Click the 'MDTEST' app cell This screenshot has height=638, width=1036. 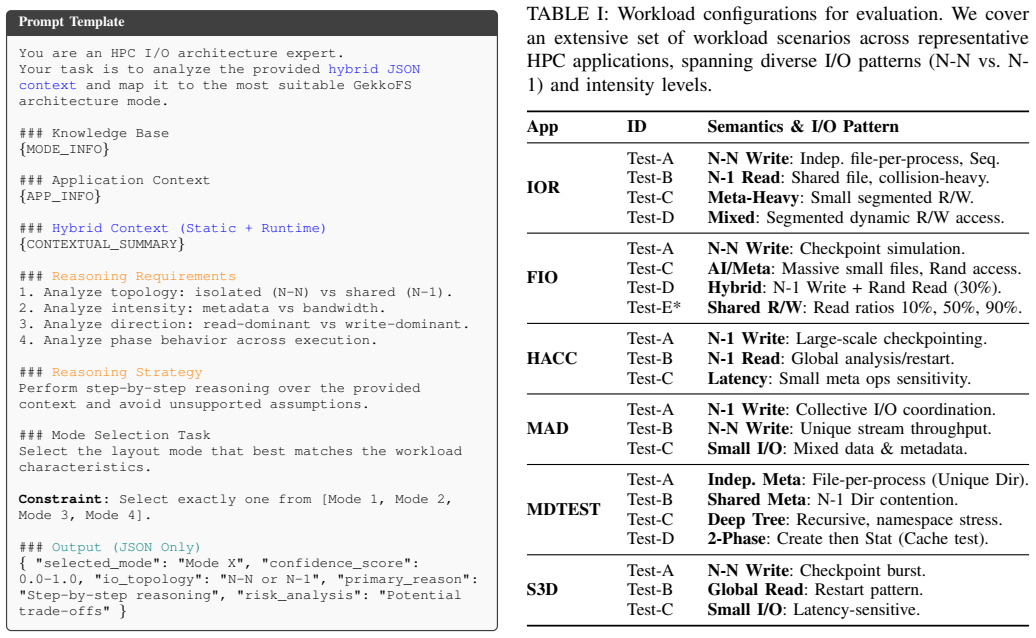(564, 510)
